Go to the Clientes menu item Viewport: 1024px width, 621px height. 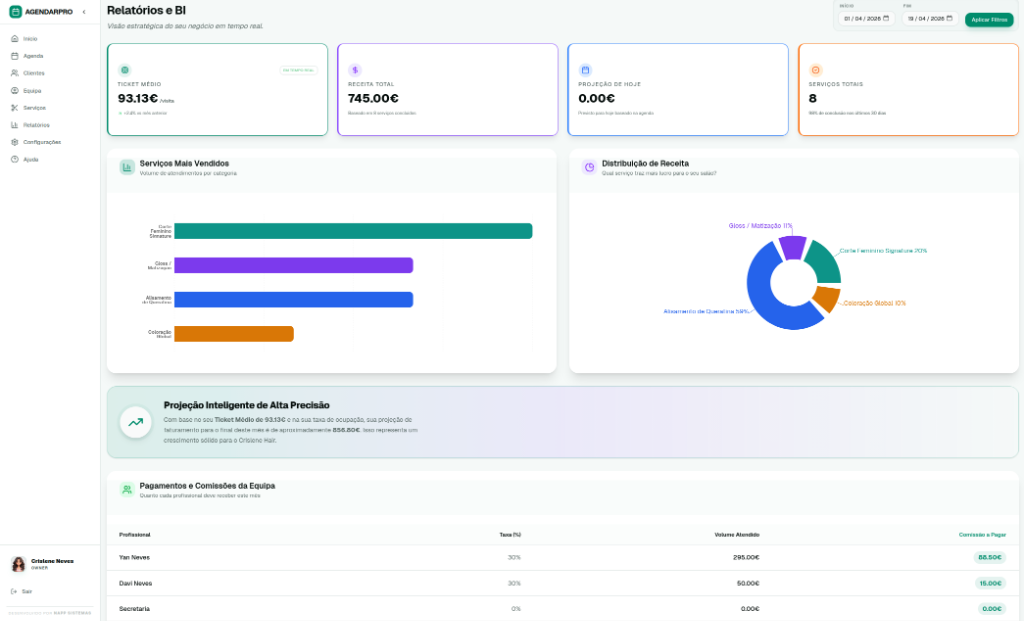click(34, 73)
